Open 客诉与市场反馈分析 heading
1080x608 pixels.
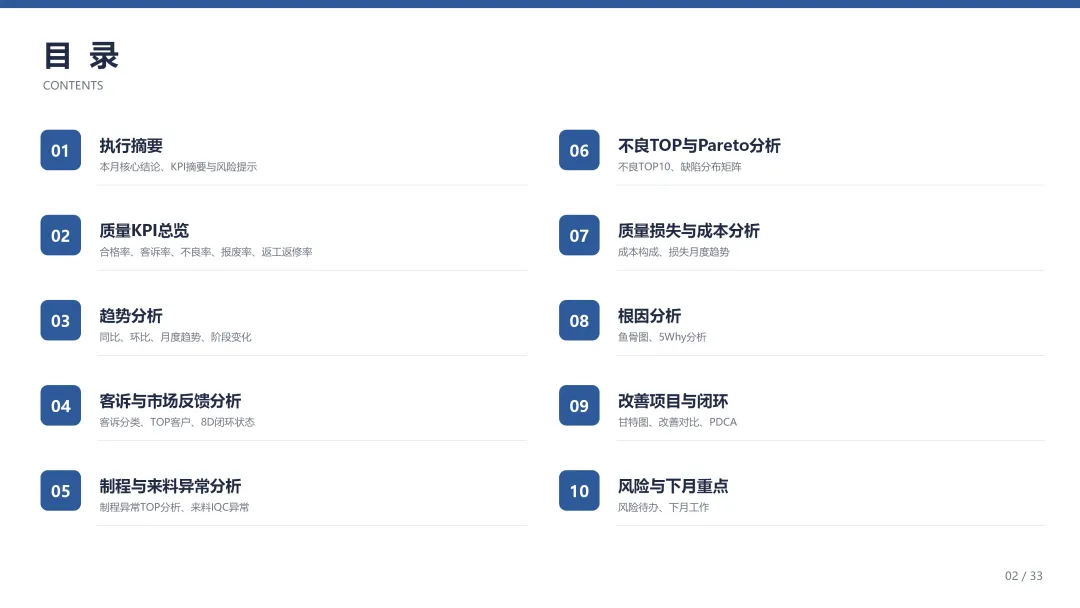170,401
